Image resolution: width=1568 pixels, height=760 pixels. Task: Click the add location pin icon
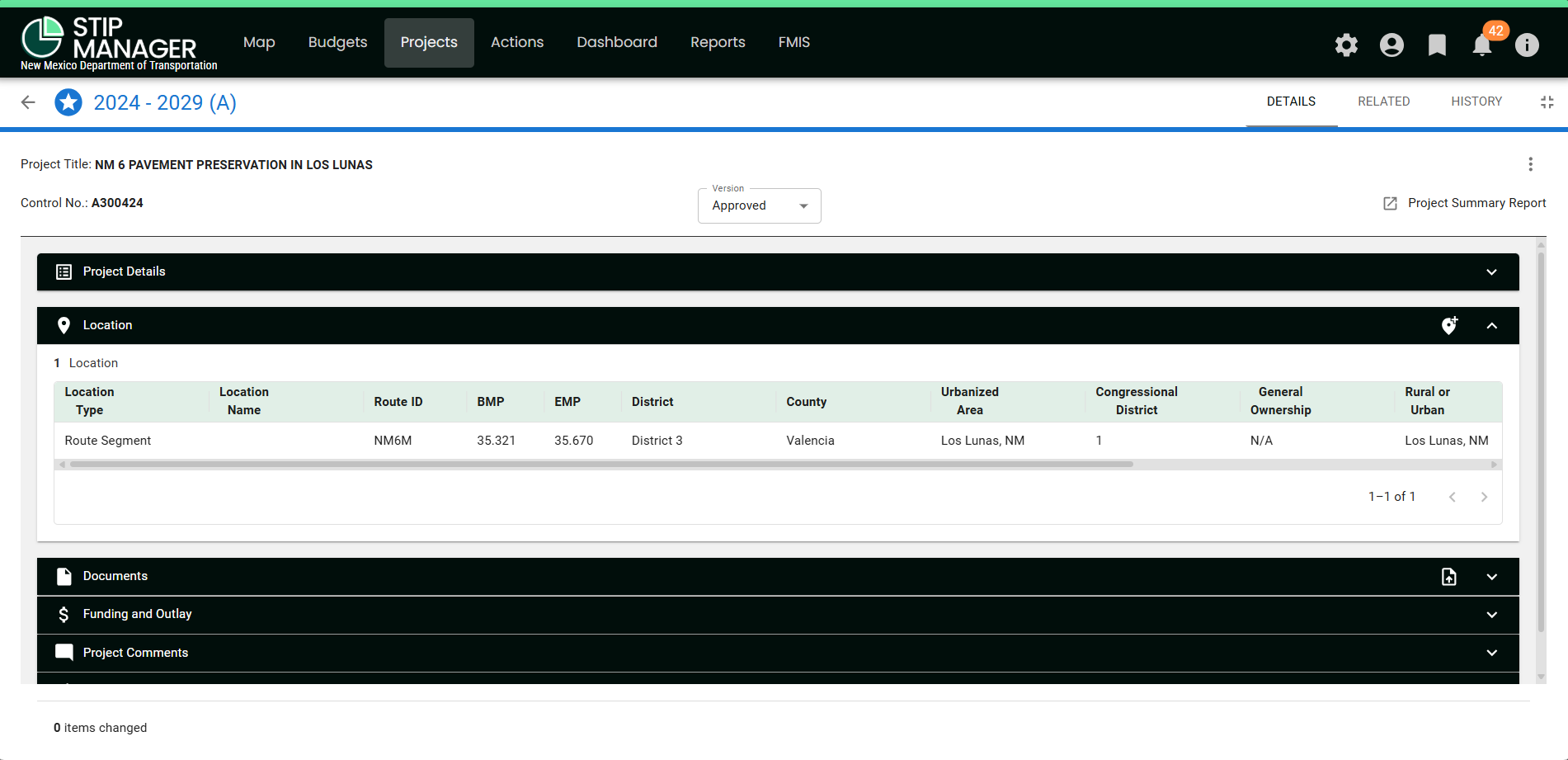pyautogui.click(x=1449, y=325)
